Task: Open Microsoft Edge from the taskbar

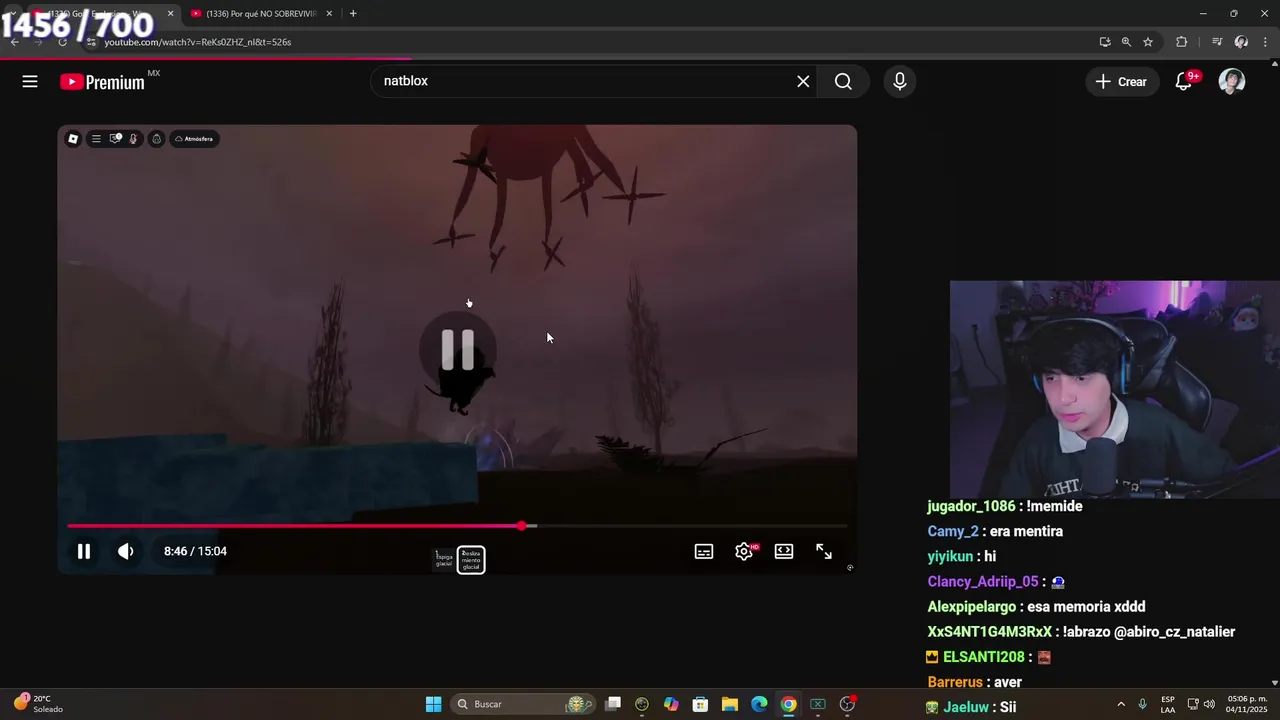Action: (x=759, y=704)
